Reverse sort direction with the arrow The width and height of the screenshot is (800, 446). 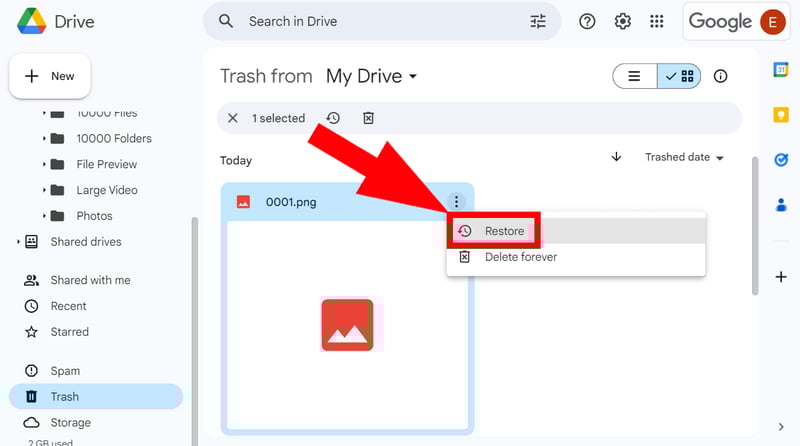point(616,157)
